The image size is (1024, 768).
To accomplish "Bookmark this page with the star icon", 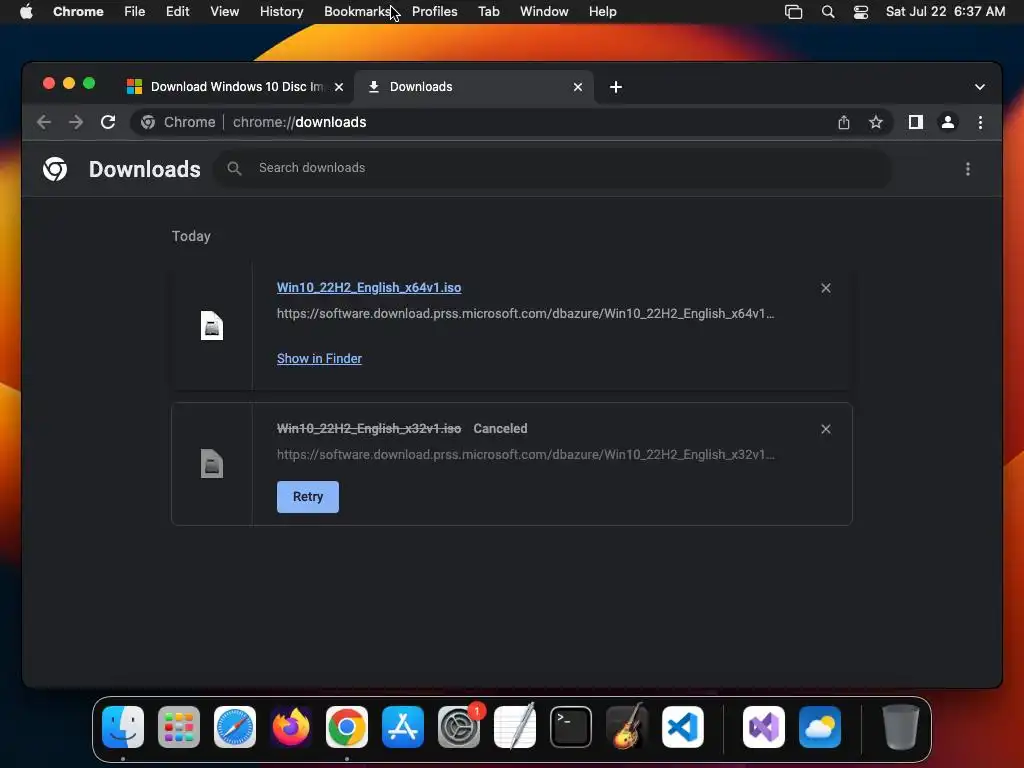I will coord(876,122).
